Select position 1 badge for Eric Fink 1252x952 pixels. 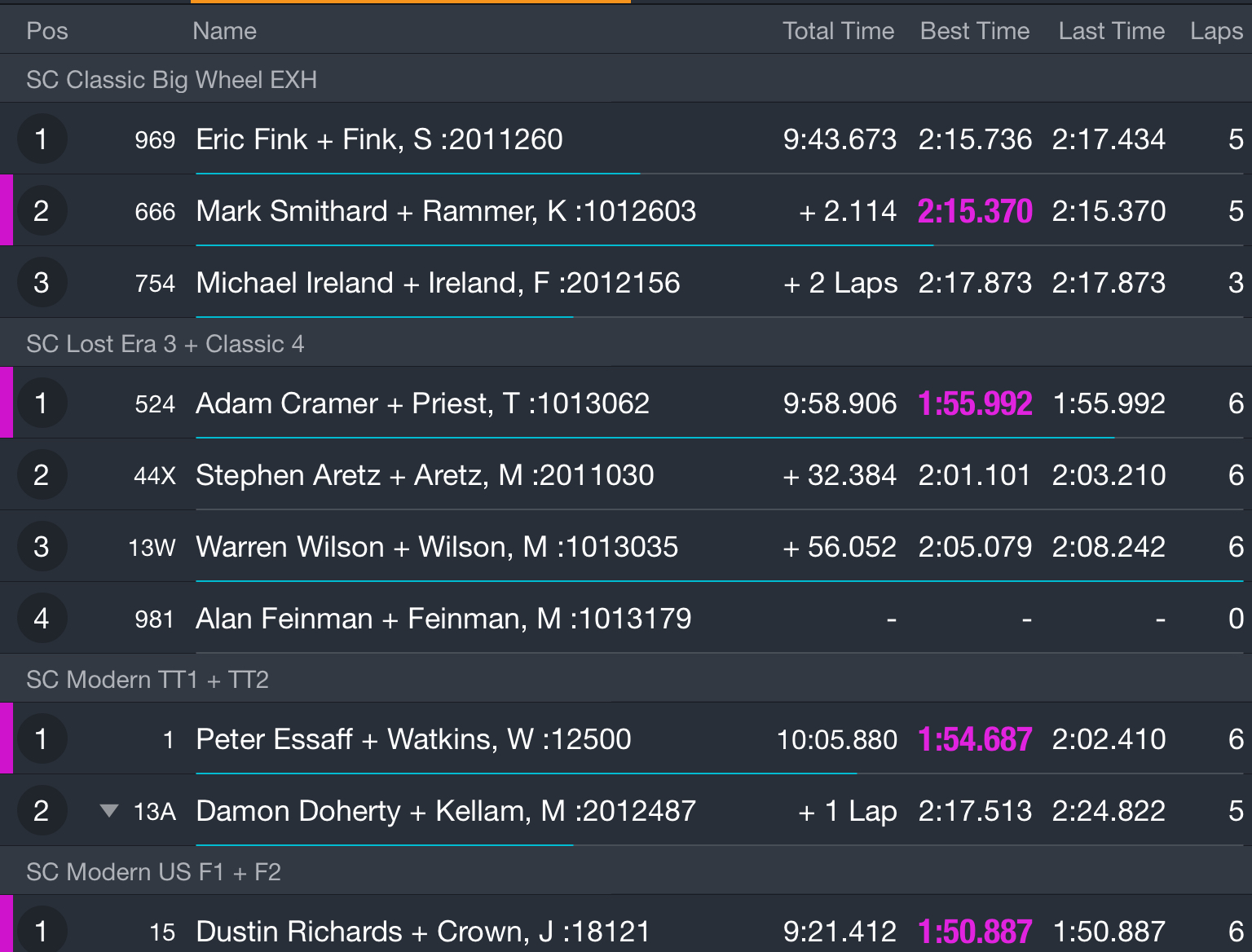click(42, 139)
